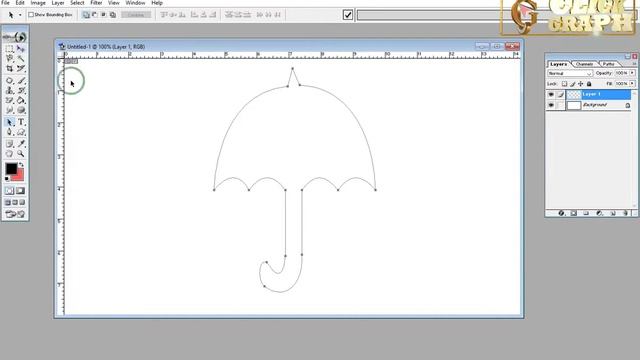Select the Zoom tool

(21, 154)
